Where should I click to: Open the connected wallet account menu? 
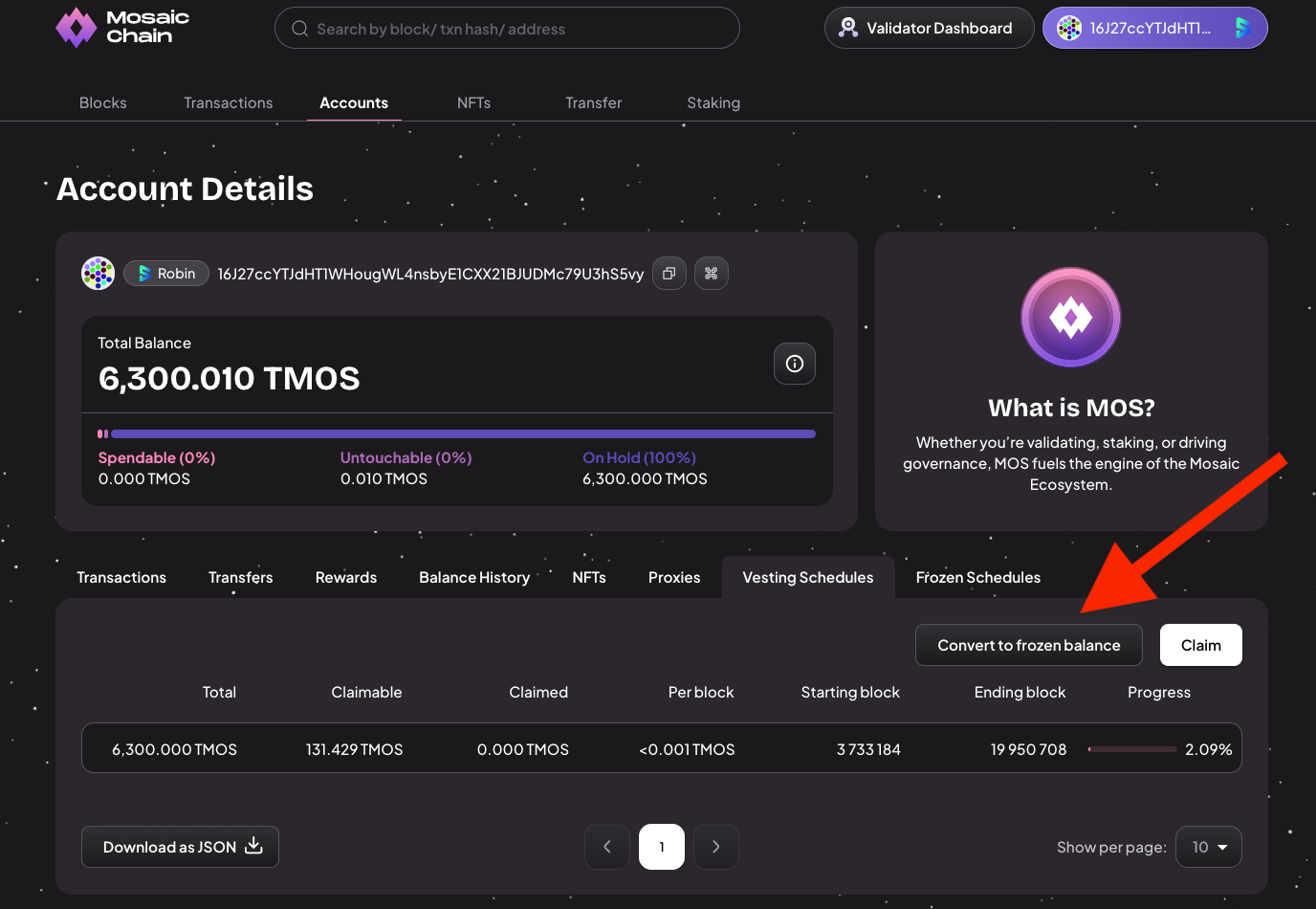tap(1154, 28)
